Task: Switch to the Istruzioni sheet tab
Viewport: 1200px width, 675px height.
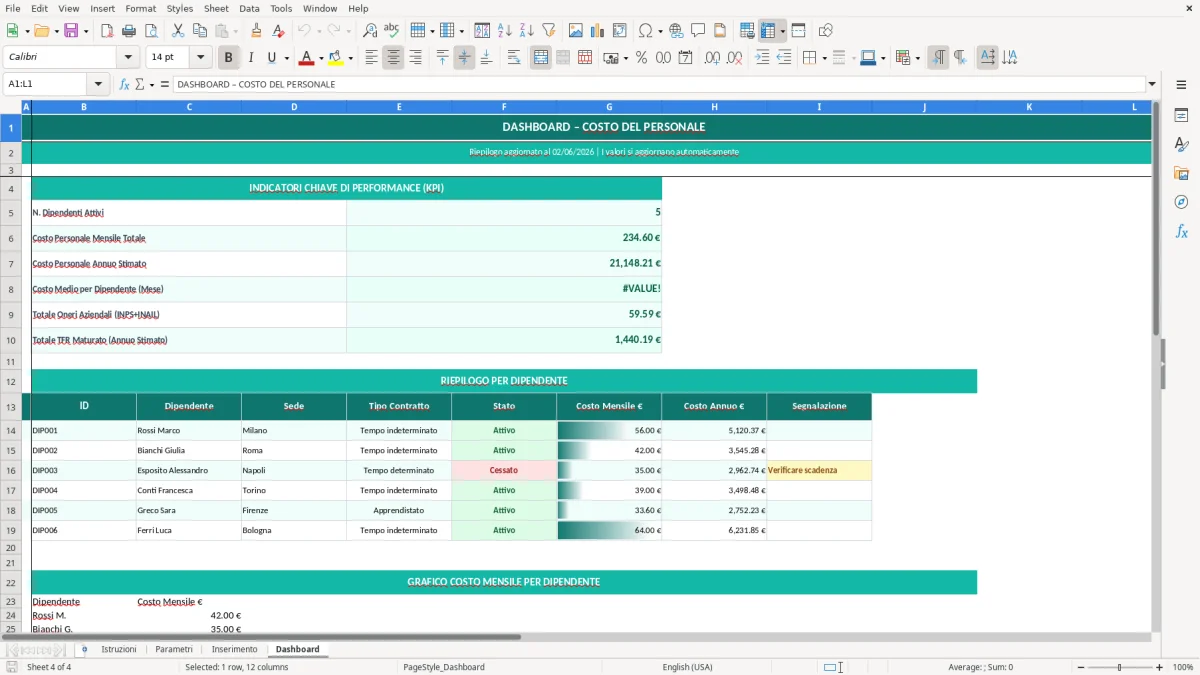Action: [x=118, y=649]
